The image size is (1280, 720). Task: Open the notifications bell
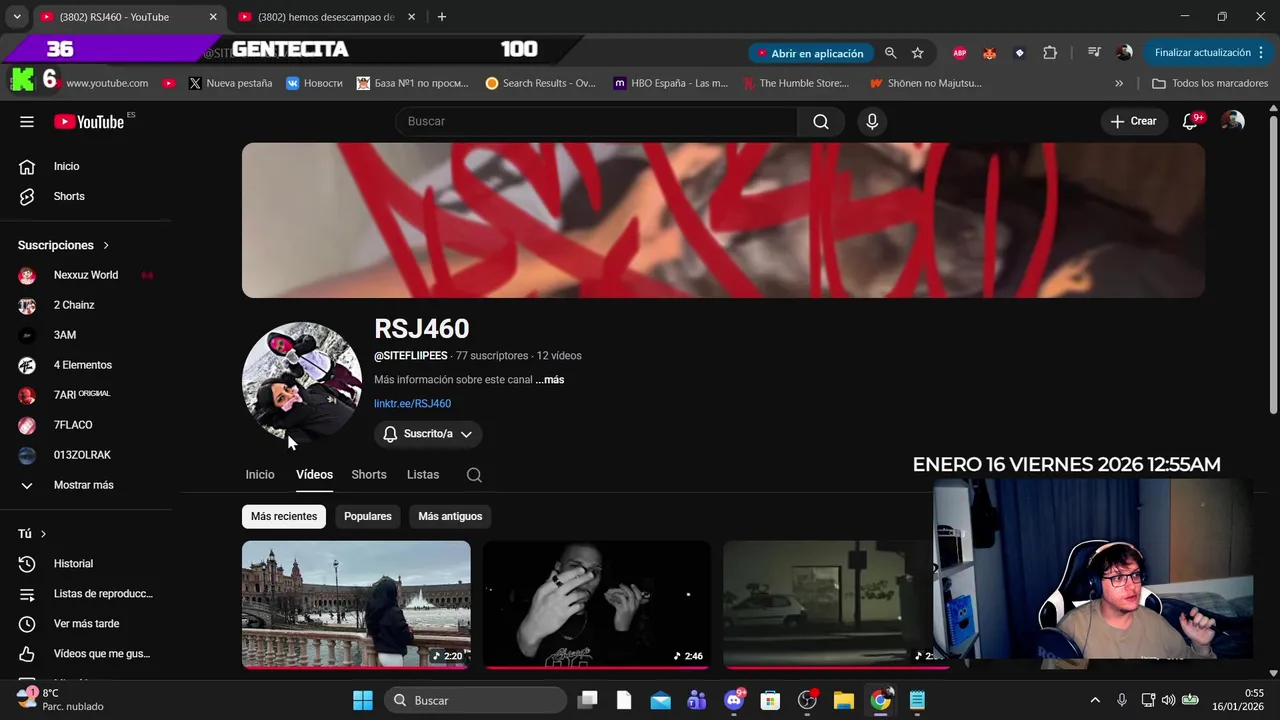pyautogui.click(x=1190, y=122)
